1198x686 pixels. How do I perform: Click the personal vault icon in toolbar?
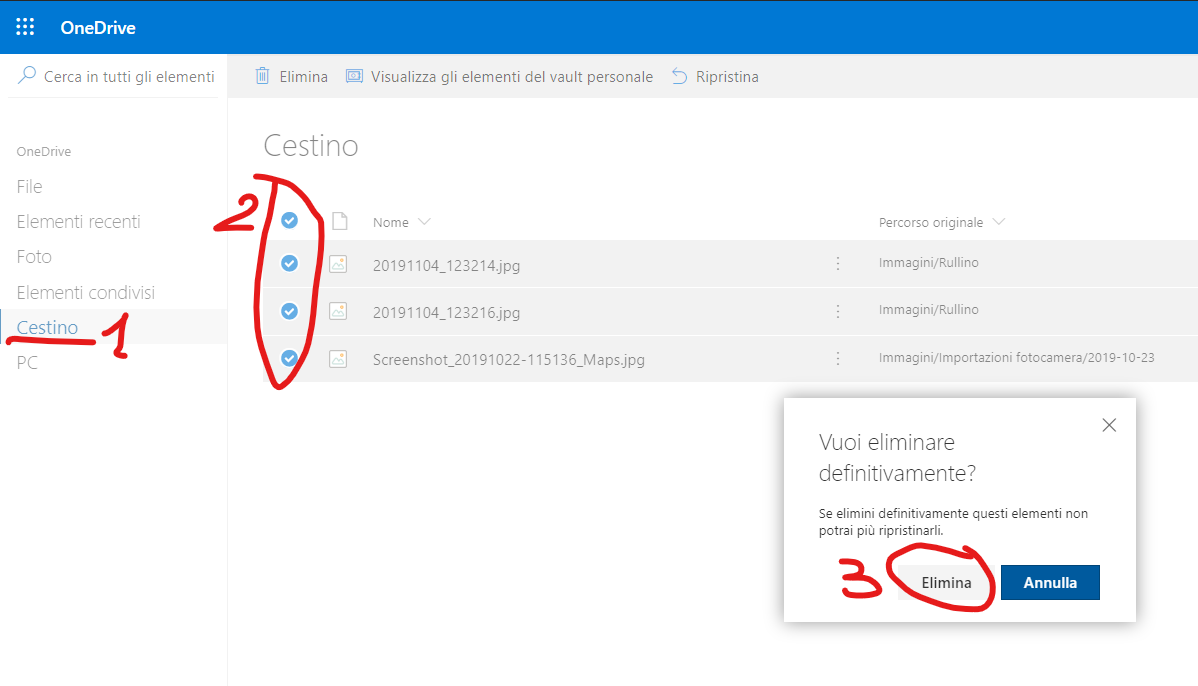354,76
